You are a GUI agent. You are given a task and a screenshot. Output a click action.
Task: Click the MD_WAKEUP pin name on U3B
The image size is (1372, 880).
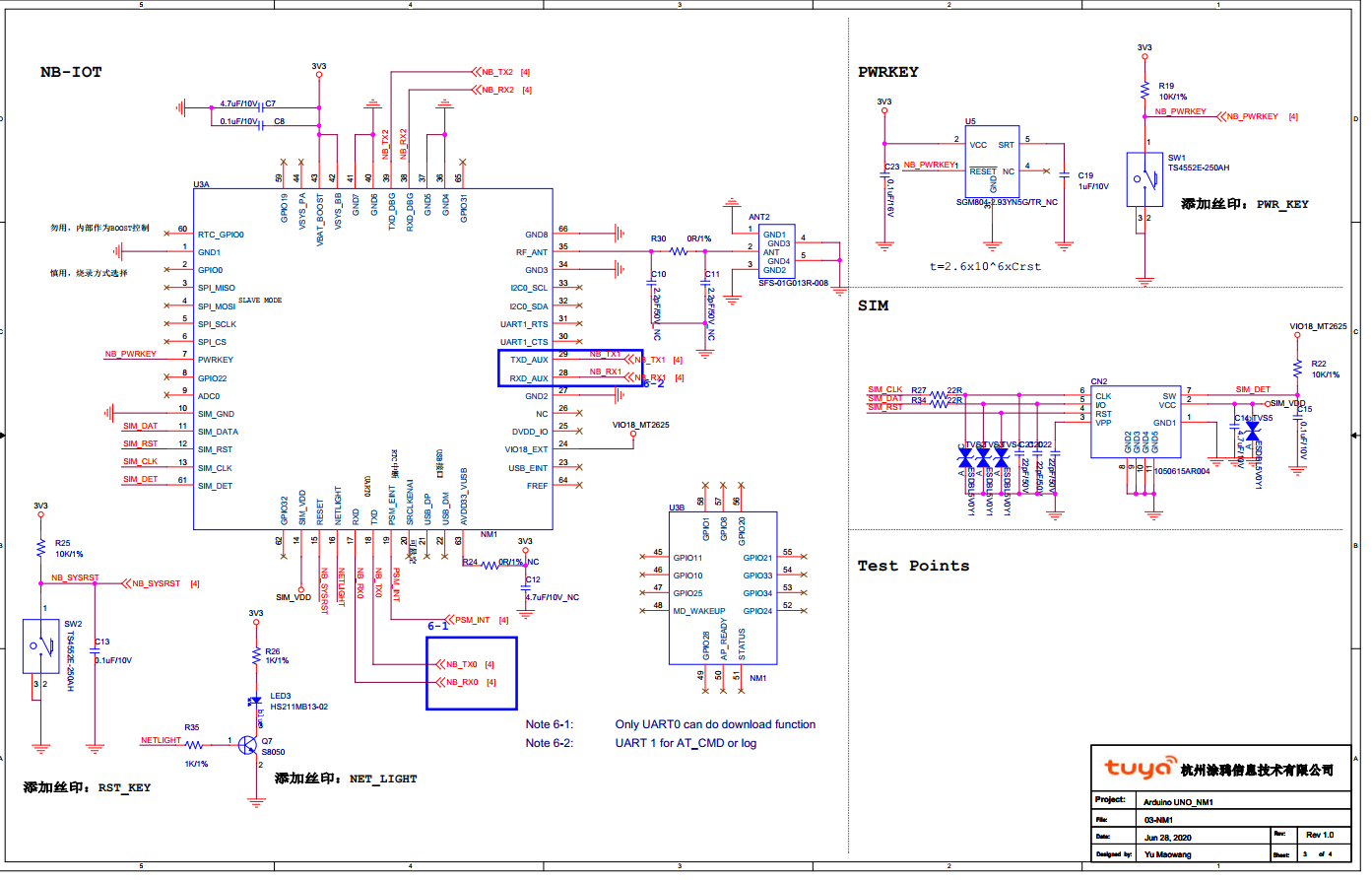coord(699,611)
